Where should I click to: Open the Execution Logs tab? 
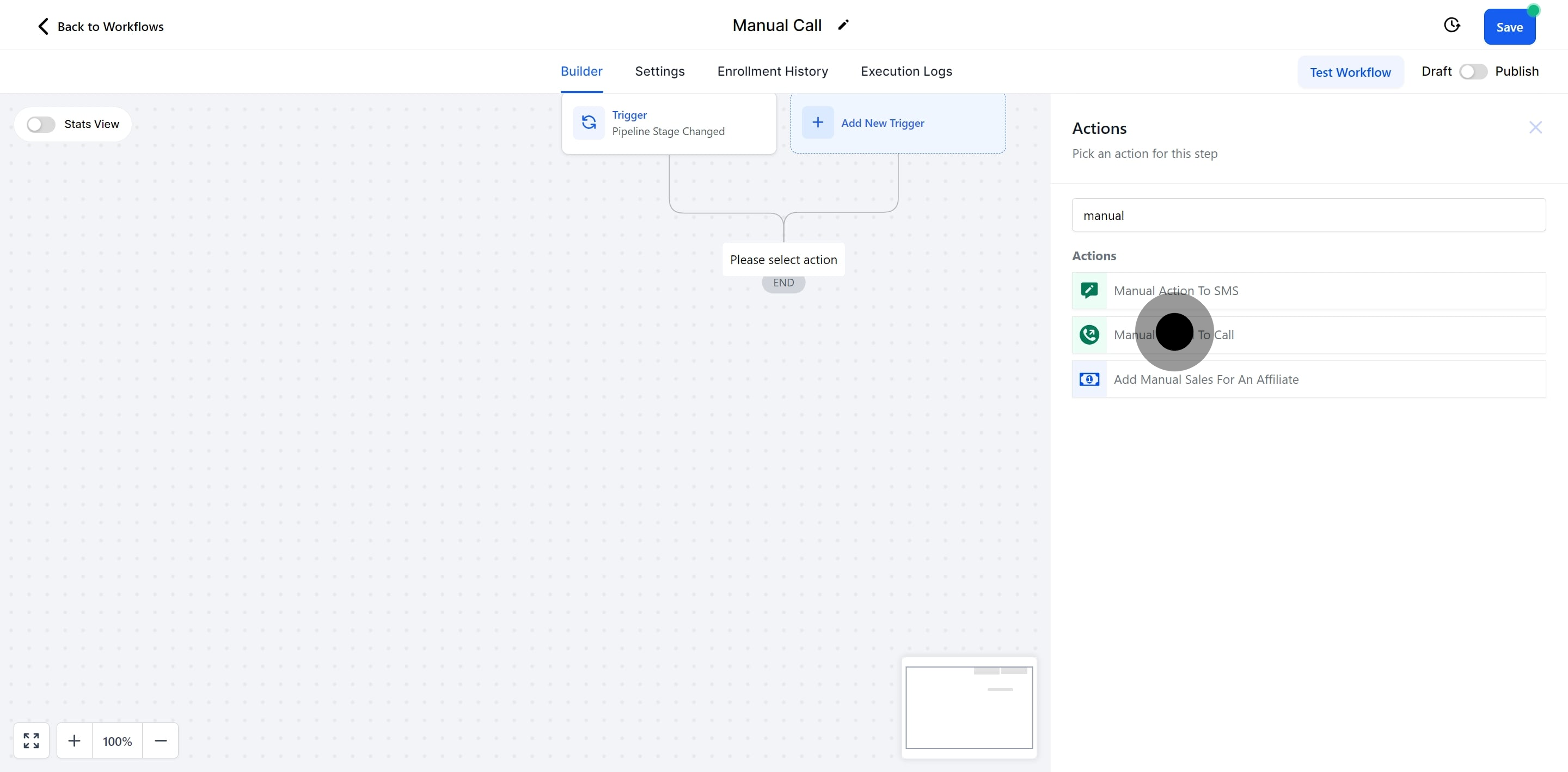(906, 71)
